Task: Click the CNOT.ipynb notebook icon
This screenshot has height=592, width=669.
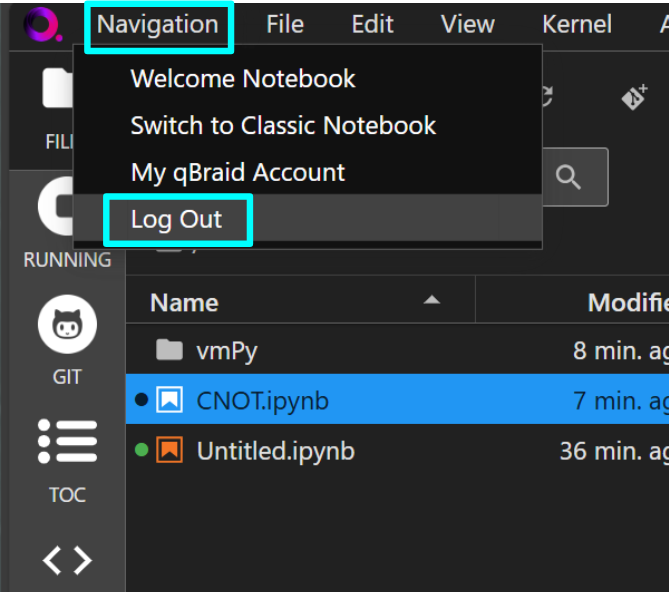Action: pyautogui.click(x=169, y=400)
